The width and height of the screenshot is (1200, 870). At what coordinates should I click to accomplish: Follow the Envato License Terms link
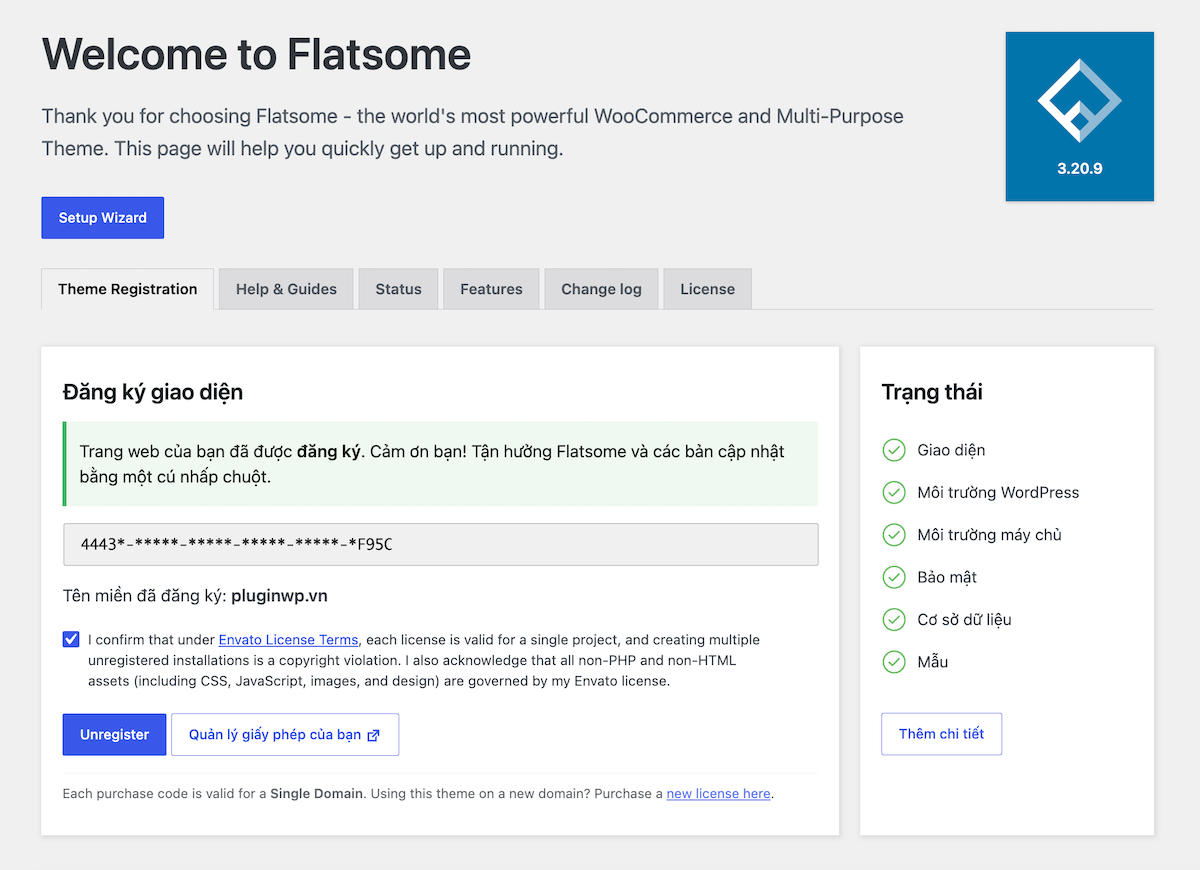(x=288, y=640)
